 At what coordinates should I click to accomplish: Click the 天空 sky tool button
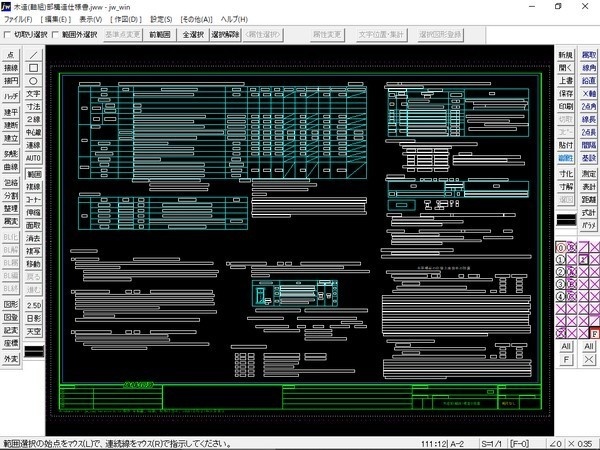pos(33,331)
